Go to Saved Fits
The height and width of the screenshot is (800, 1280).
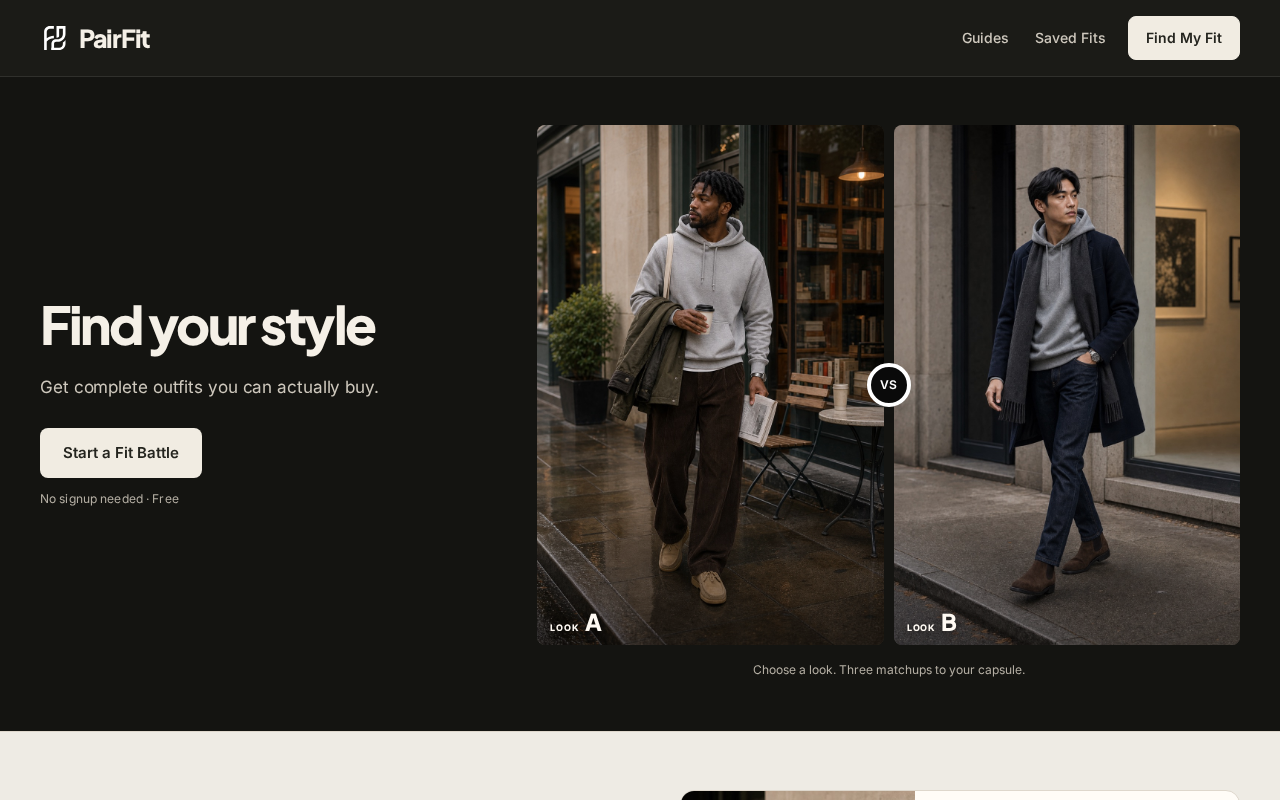[1070, 38]
